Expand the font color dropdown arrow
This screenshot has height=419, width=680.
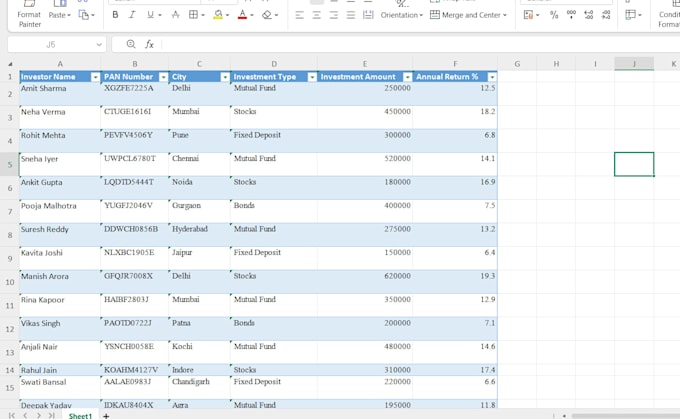(x=252, y=15)
